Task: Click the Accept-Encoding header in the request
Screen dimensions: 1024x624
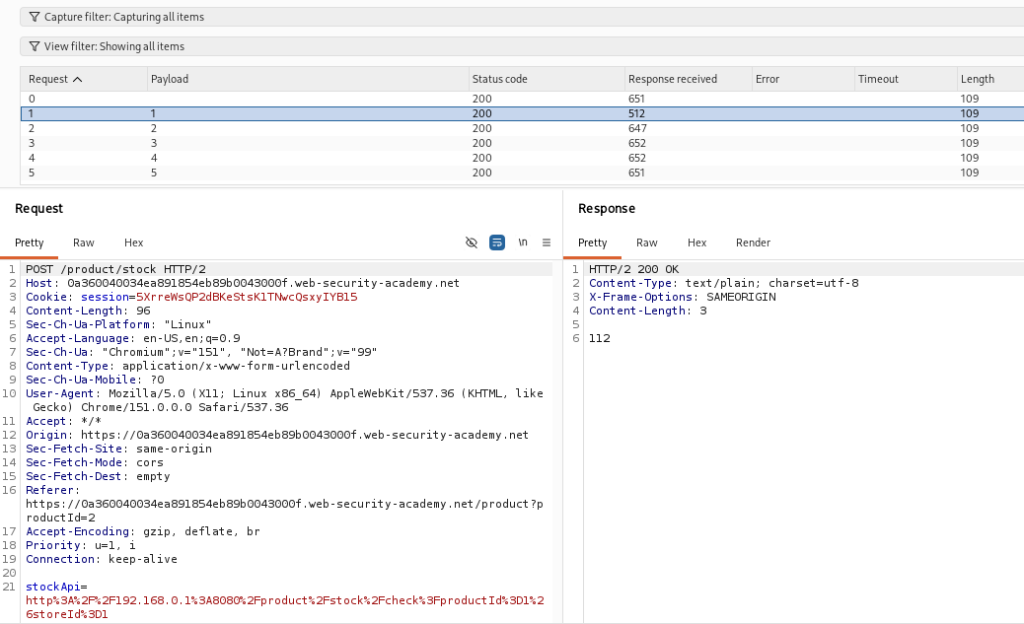Action: pyautogui.click(x=143, y=531)
